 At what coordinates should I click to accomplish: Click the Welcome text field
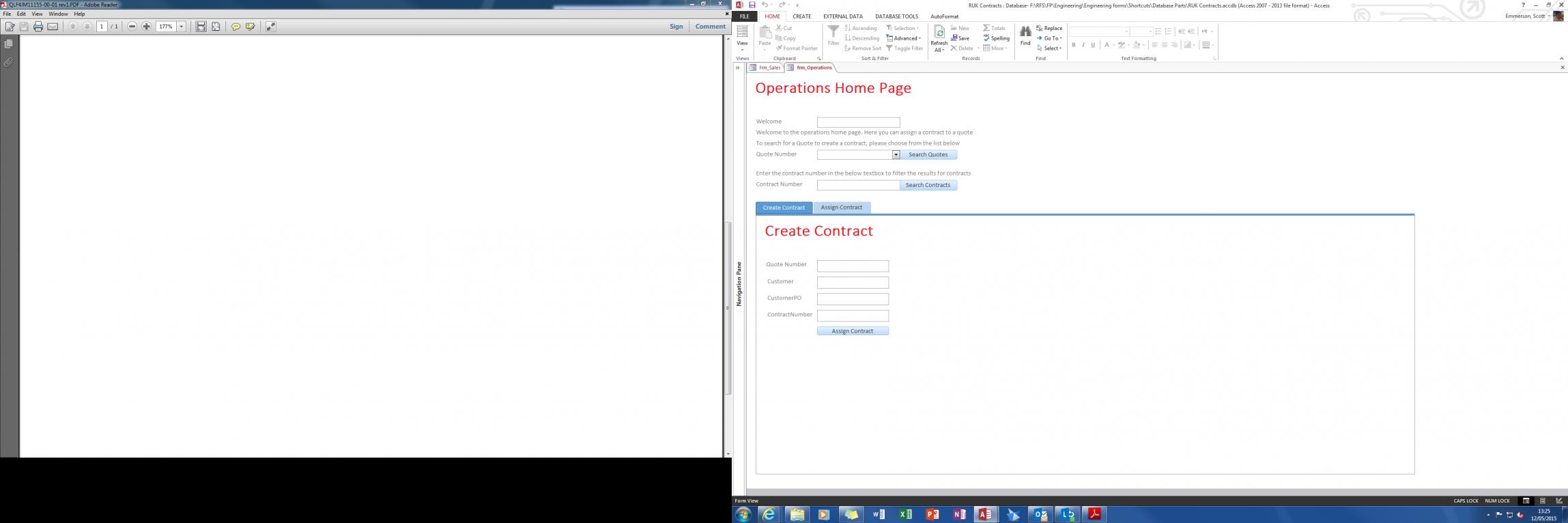coord(859,122)
